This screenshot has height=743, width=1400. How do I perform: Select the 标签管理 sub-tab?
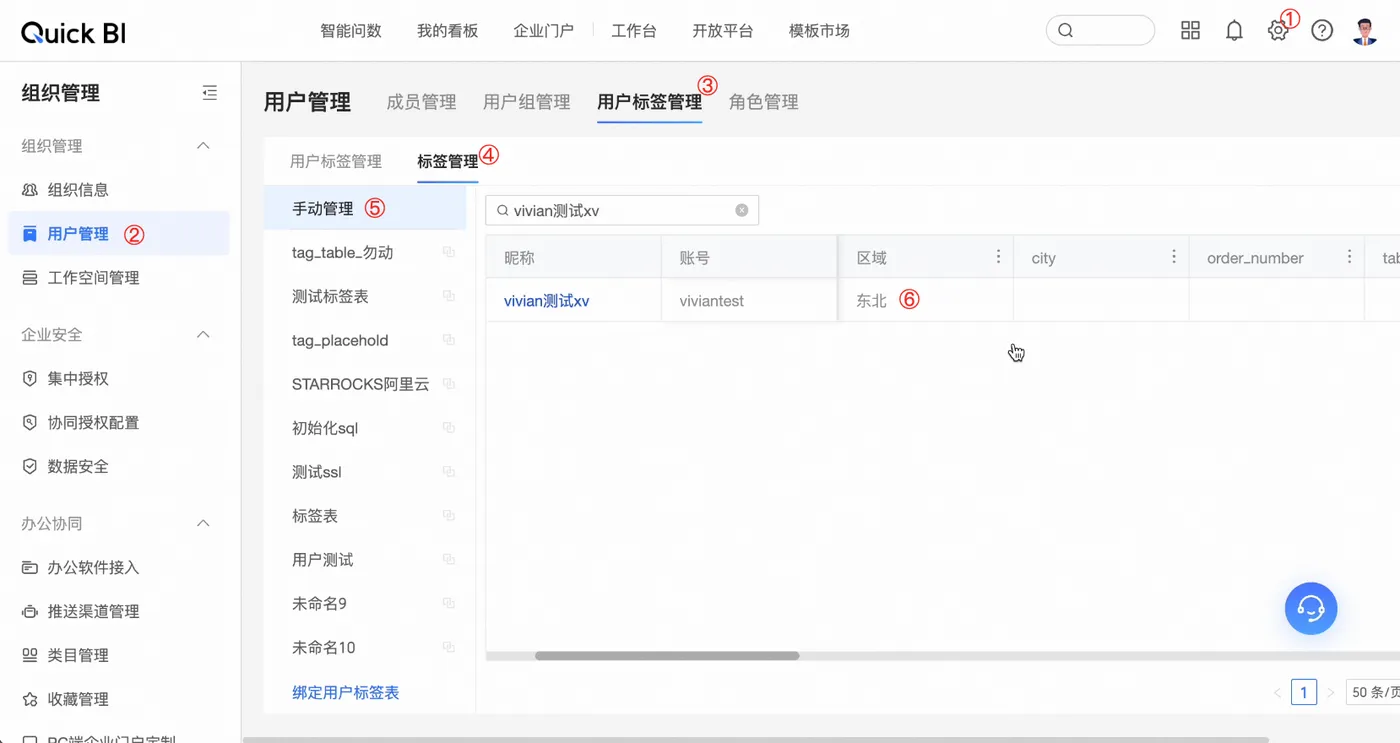(x=448, y=161)
